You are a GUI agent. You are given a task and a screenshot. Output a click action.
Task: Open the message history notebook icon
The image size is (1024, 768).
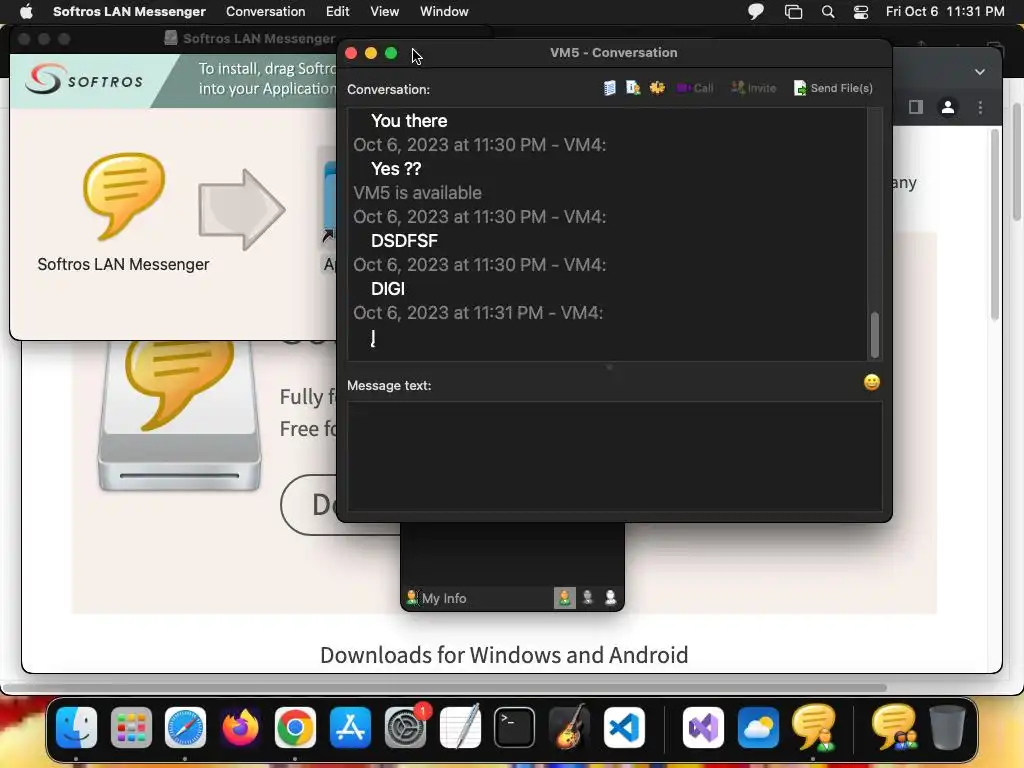(609, 88)
